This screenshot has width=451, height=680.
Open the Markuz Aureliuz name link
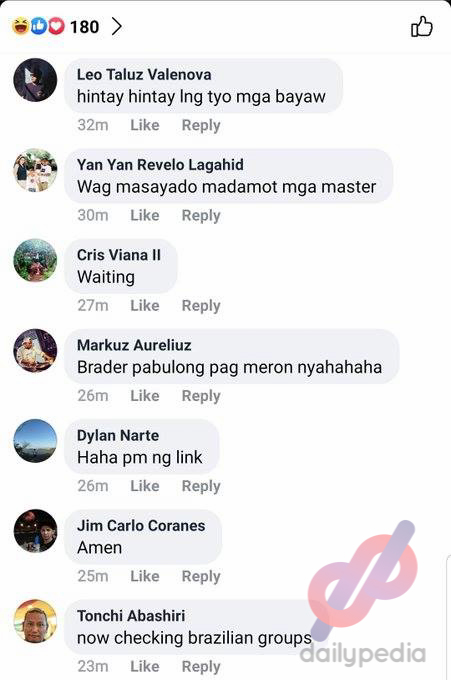(x=134, y=345)
